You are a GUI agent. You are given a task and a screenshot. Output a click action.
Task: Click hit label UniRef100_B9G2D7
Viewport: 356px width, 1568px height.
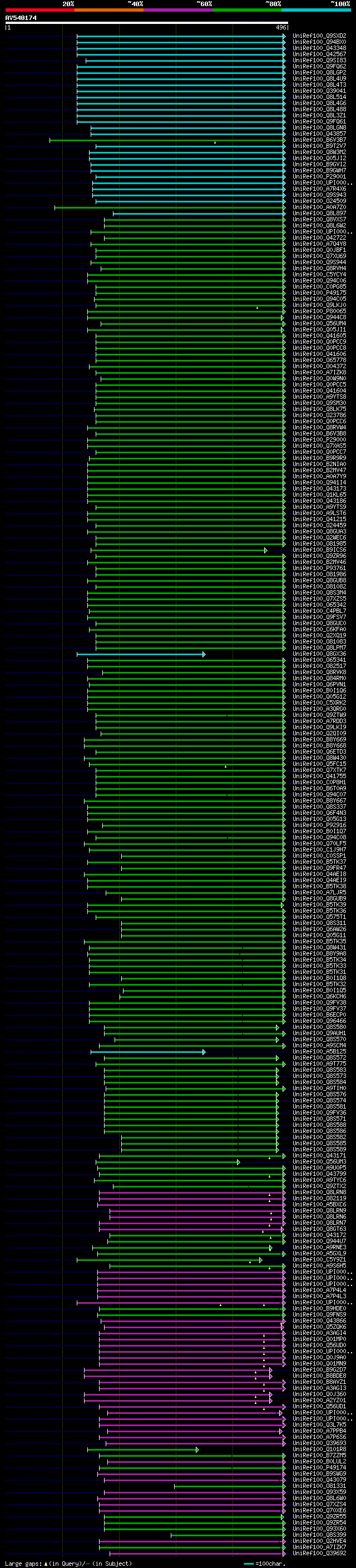click(x=319, y=1369)
